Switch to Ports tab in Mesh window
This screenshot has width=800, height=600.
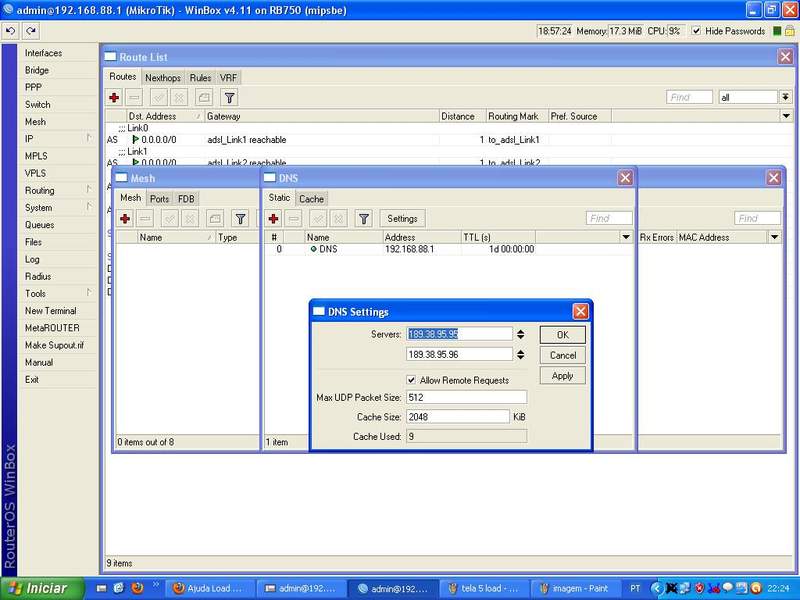click(x=159, y=198)
